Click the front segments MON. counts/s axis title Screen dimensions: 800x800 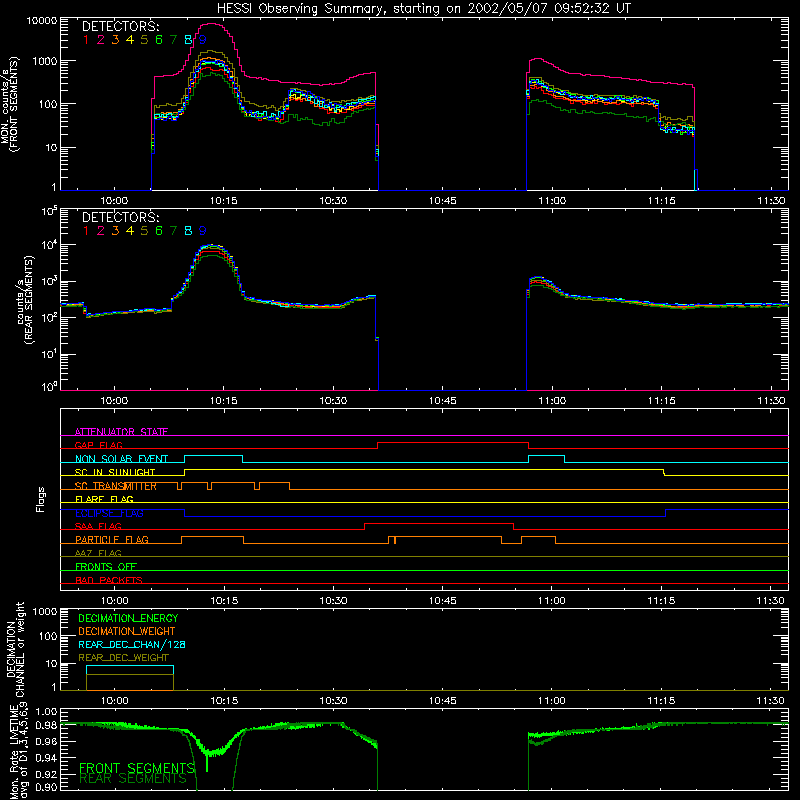[9, 104]
